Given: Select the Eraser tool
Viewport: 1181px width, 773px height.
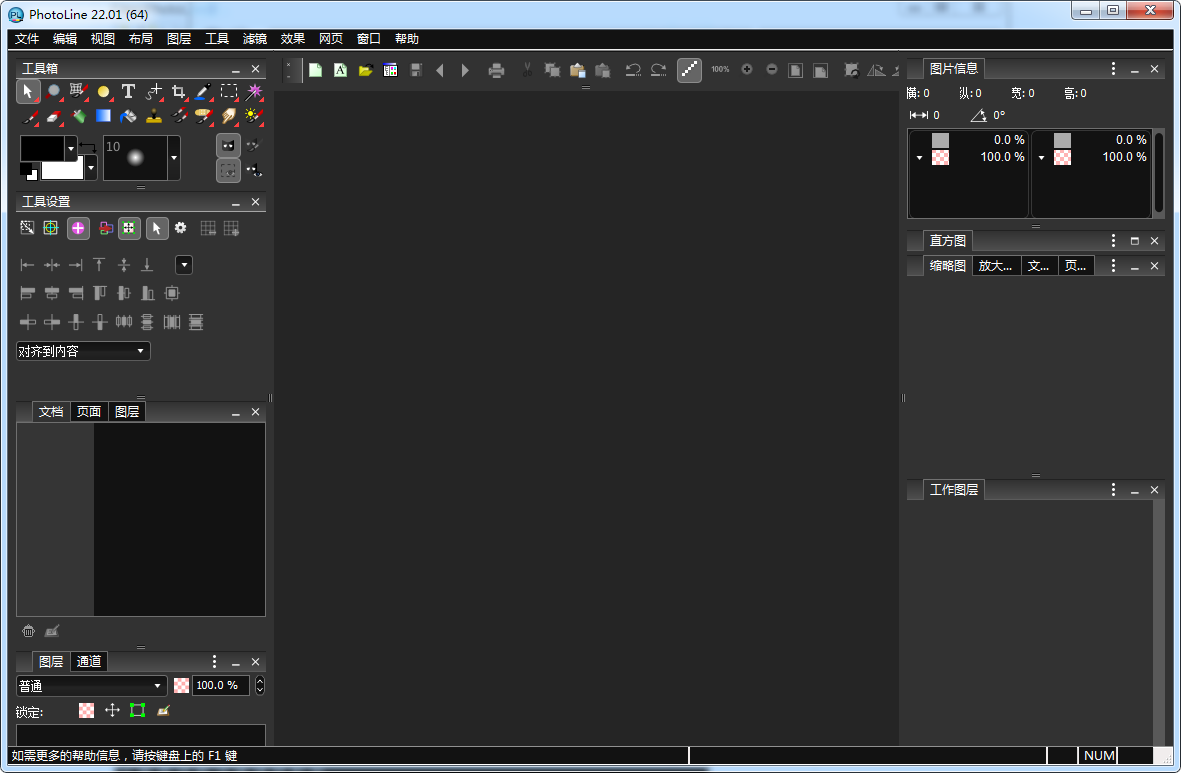Looking at the screenshot, I should click(x=54, y=116).
